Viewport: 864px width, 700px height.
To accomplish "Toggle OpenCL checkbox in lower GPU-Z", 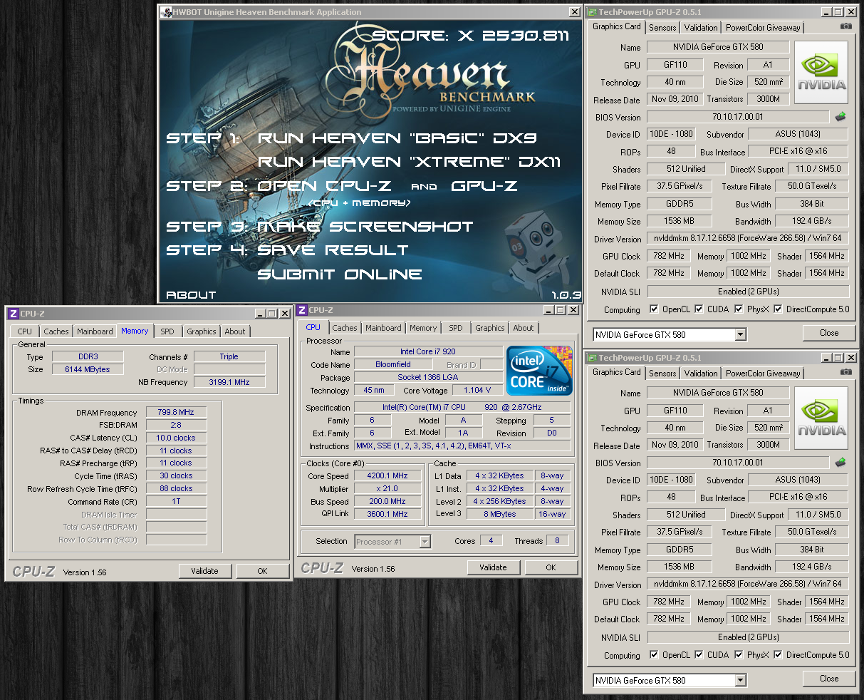I will click(654, 654).
